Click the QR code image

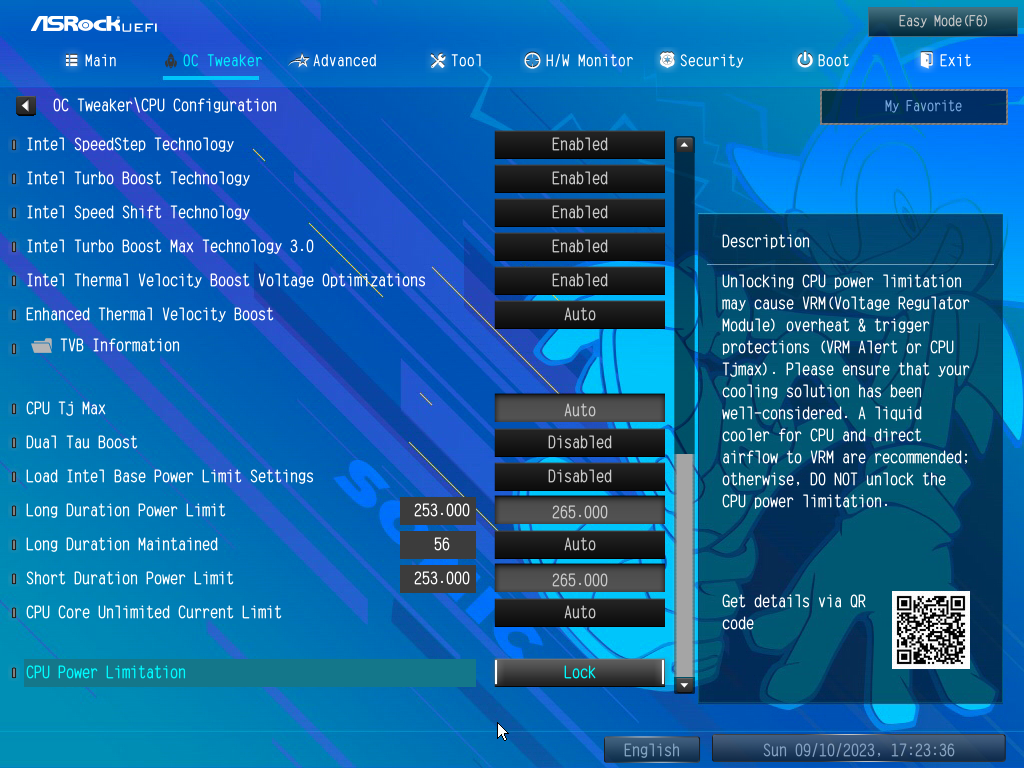(931, 630)
